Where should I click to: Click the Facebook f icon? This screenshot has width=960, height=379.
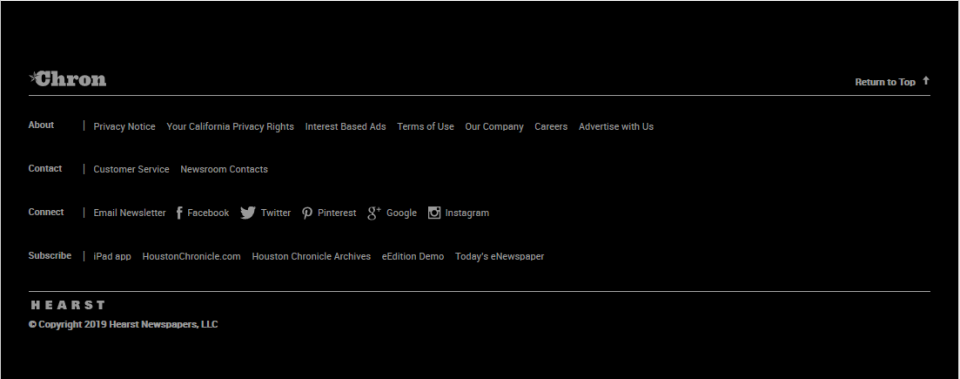point(179,212)
